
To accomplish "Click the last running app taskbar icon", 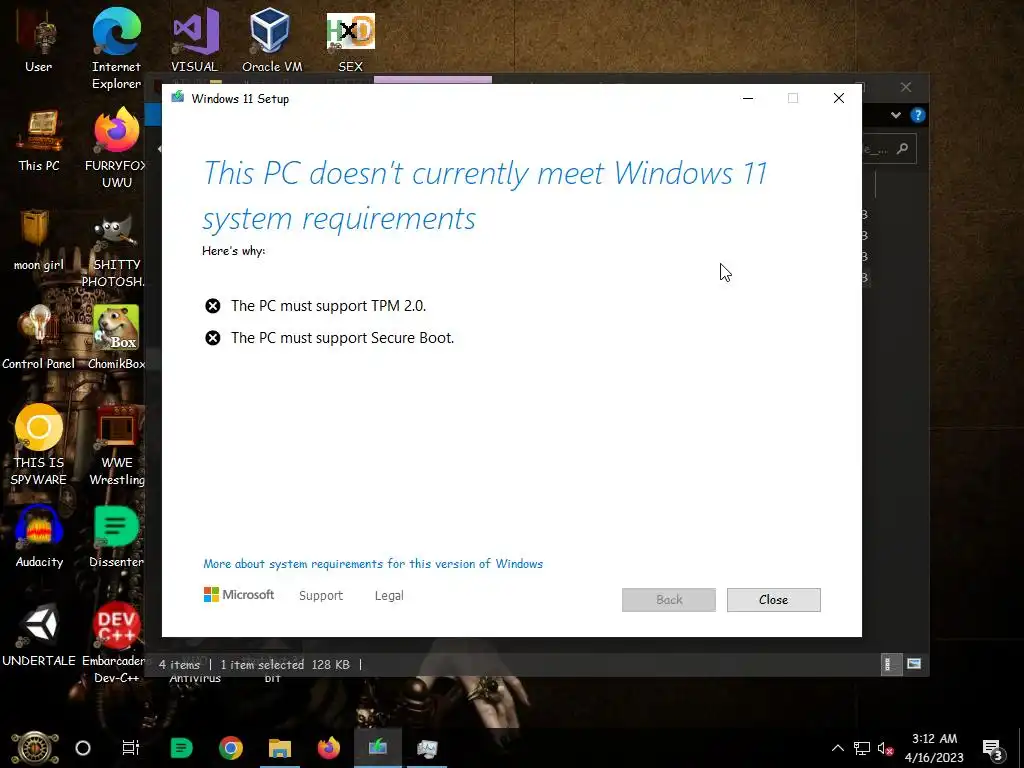I will pyautogui.click(x=427, y=748).
